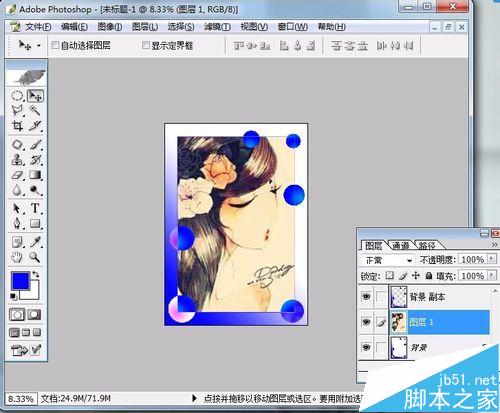The image size is (500, 413).
Task: Open Move tool preset picker arrow
Action: (39, 45)
